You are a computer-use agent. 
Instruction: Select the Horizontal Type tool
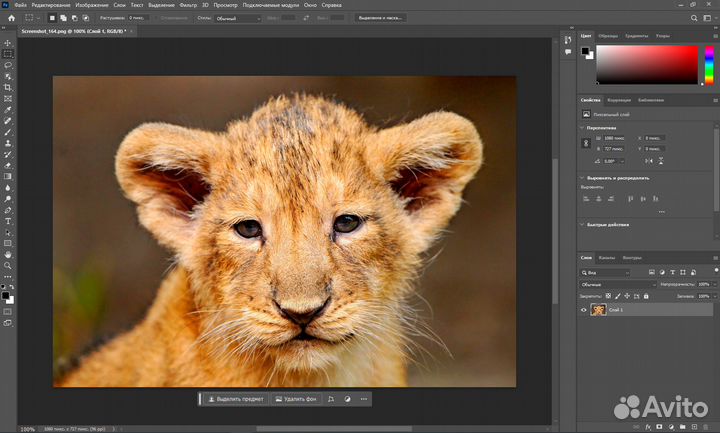coord(8,221)
